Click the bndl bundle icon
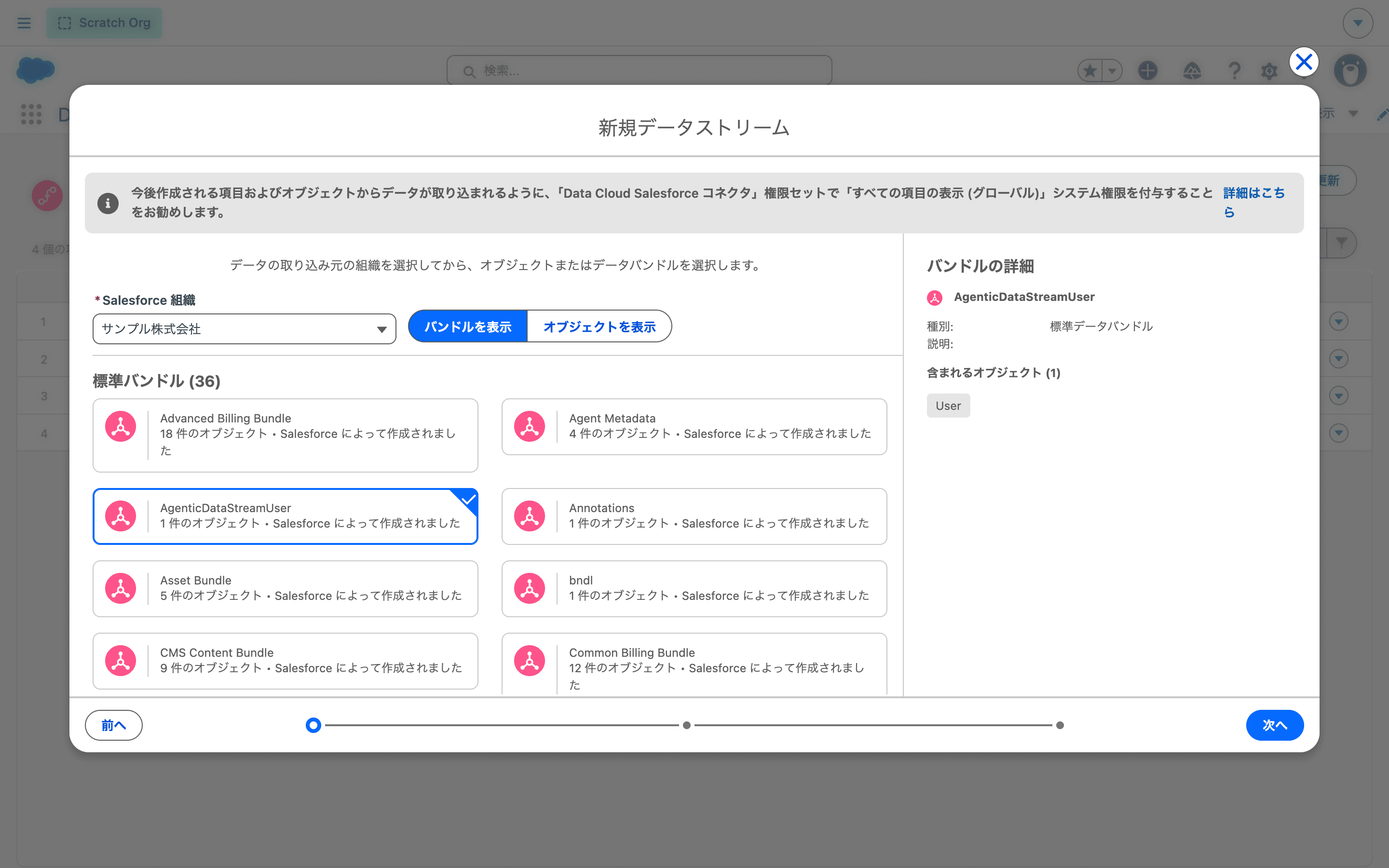 click(x=529, y=588)
